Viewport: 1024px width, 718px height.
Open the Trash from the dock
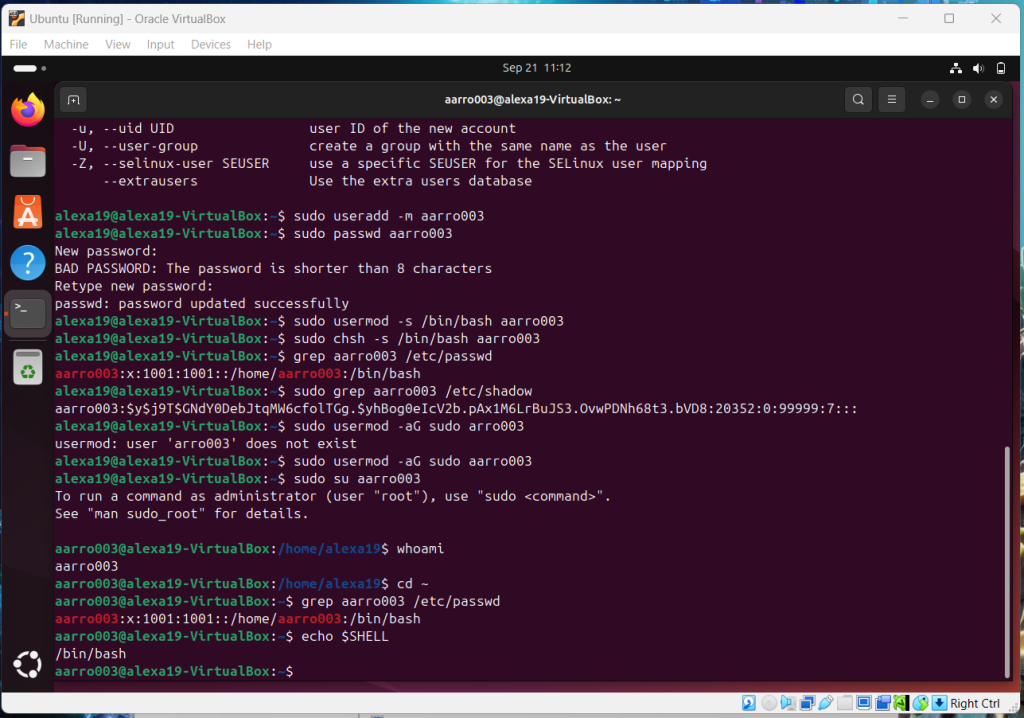tap(28, 366)
